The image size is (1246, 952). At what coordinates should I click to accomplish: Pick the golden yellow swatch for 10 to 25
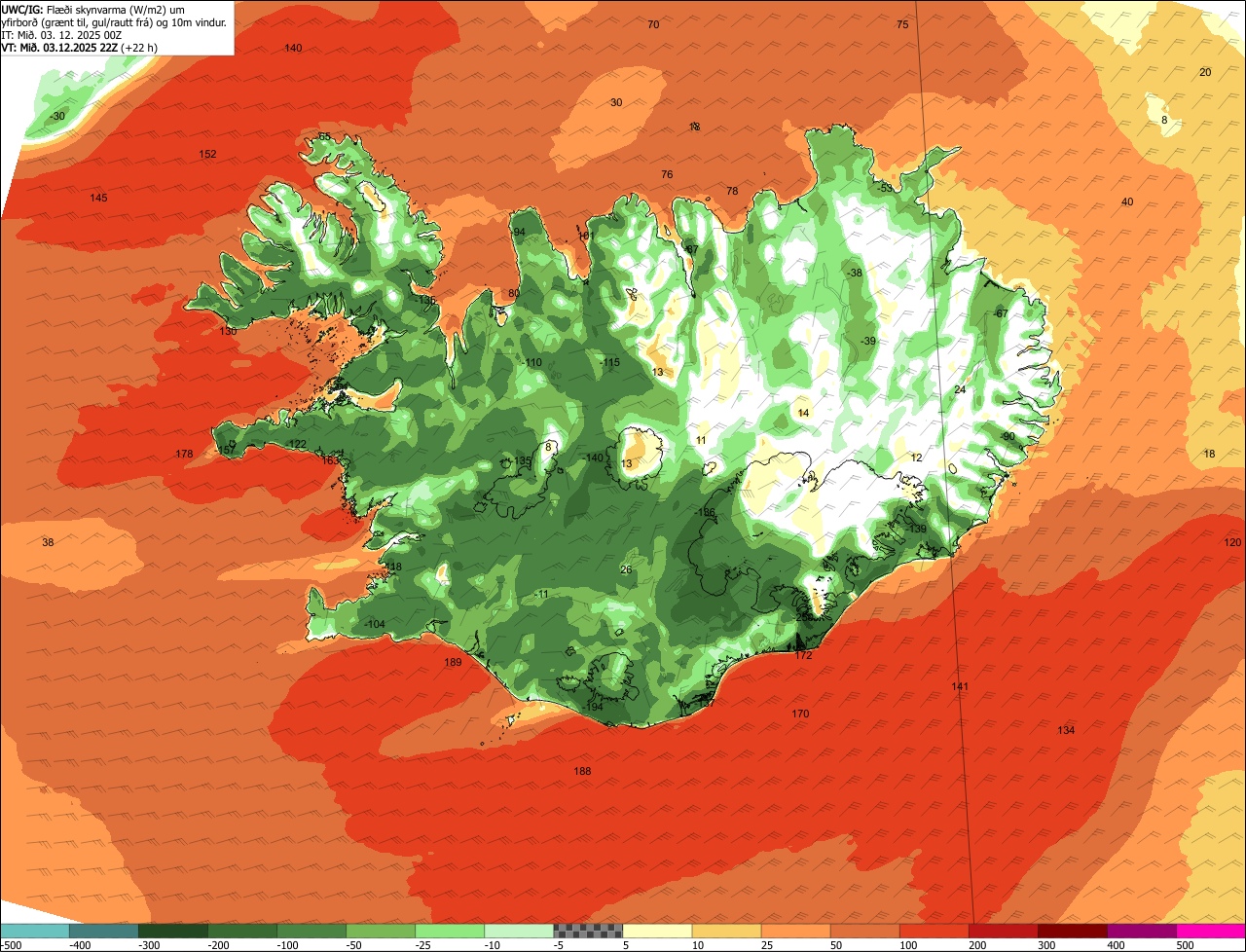[726, 931]
